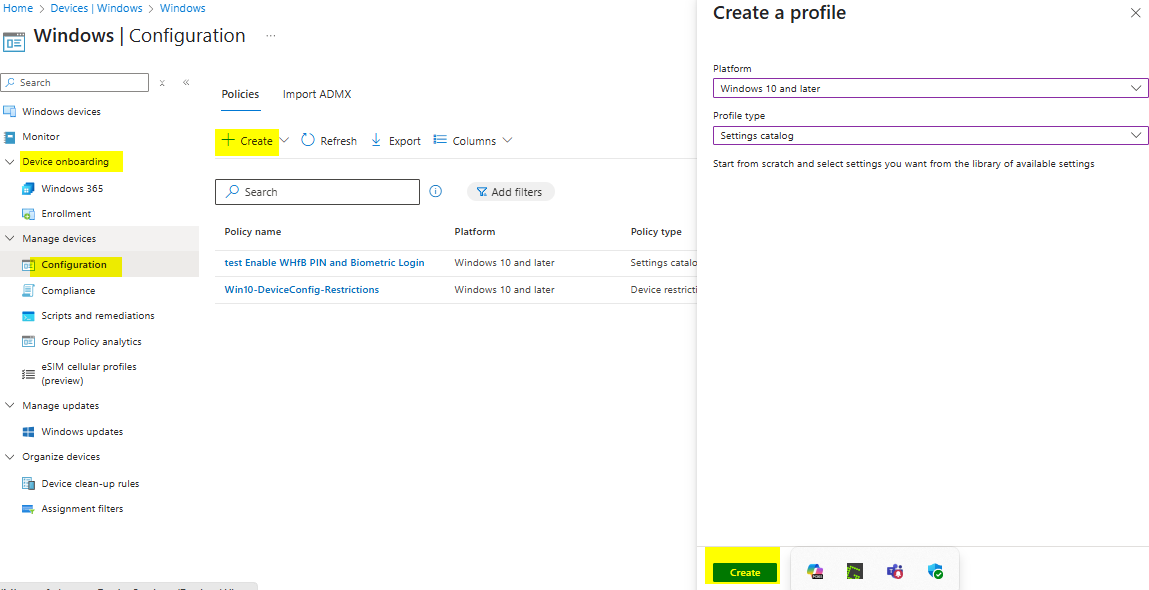The image size is (1149, 590).
Task: Open the Windows devices icon in sidebar
Action: tap(9, 111)
